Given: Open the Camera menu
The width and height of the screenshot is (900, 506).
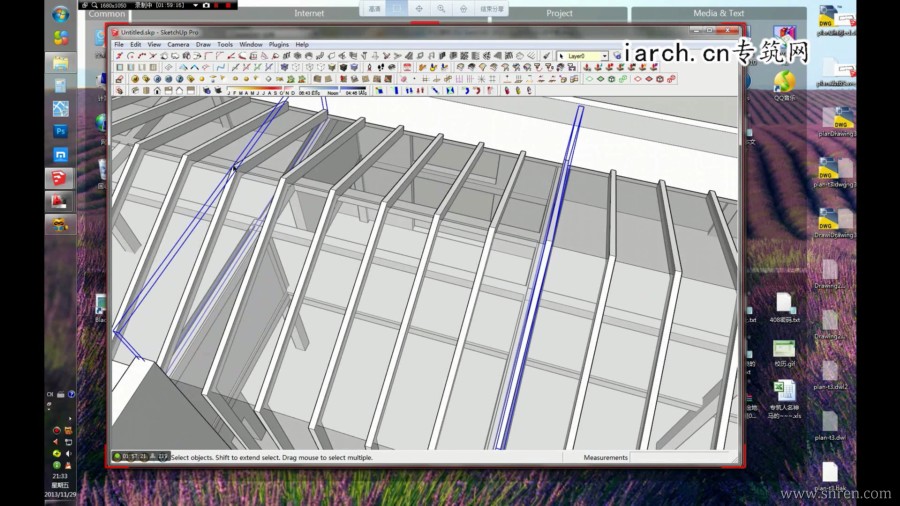Looking at the screenshot, I should [178, 44].
